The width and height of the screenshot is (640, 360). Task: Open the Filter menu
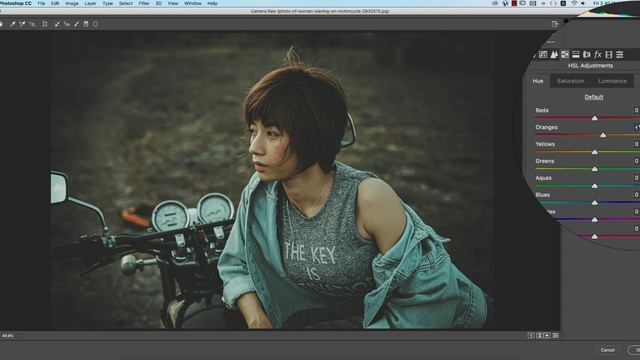pyautogui.click(x=144, y=3)
